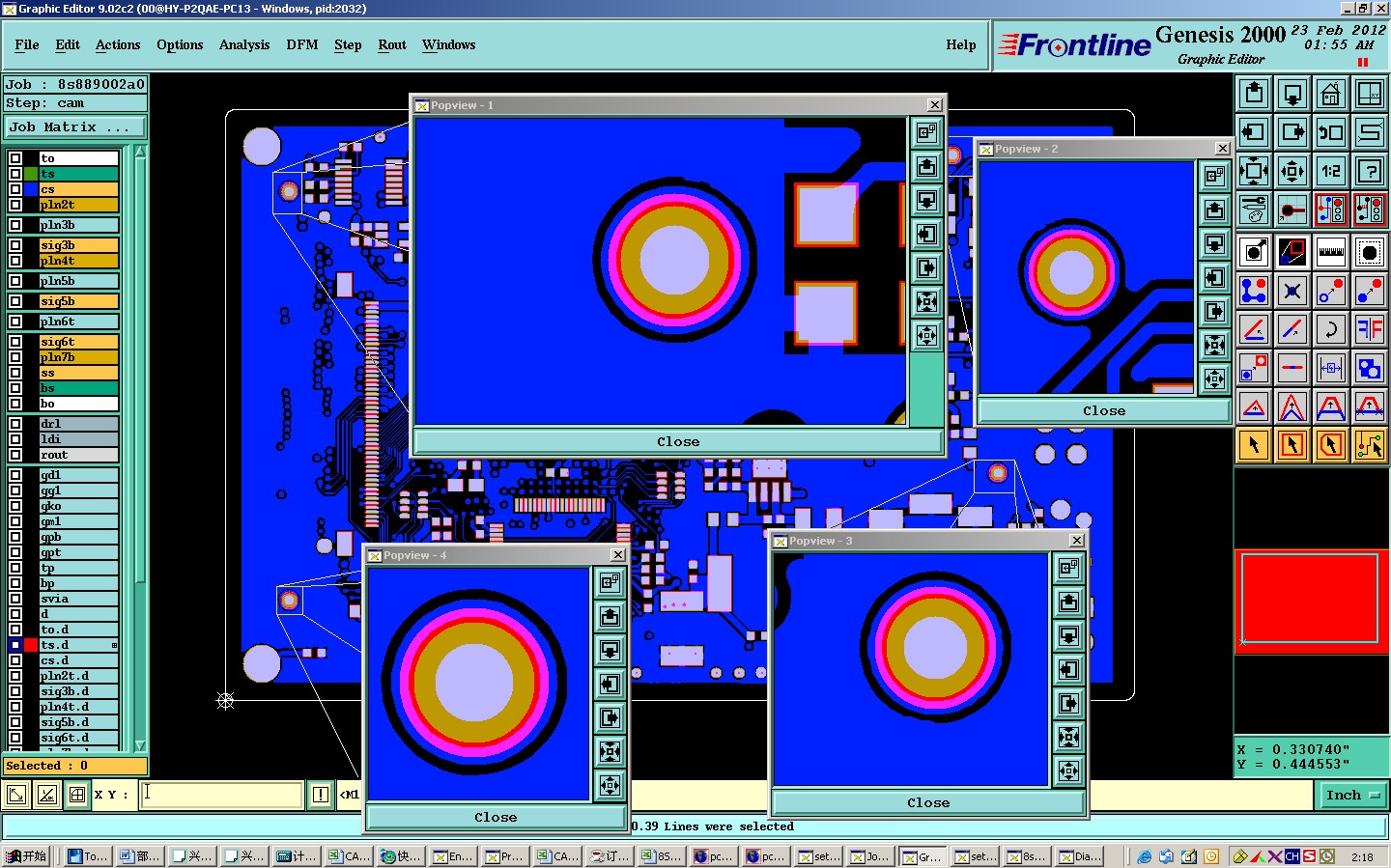Screen dimensions: 1391x868
Task: Click the red overview navigation thumbnail
Action: (x=1311, y=600)
